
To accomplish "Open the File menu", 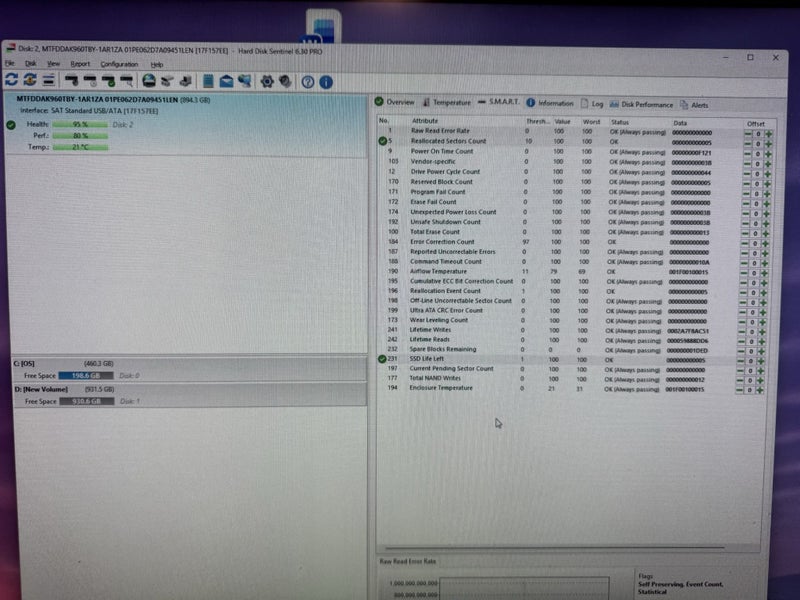I will (10, 63).
